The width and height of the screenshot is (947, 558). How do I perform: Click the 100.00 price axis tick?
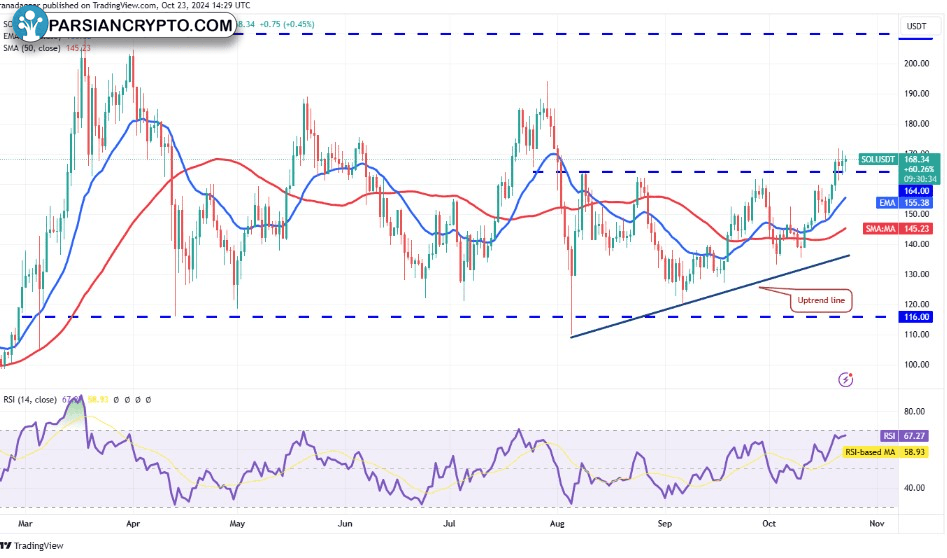coord(916,364)
